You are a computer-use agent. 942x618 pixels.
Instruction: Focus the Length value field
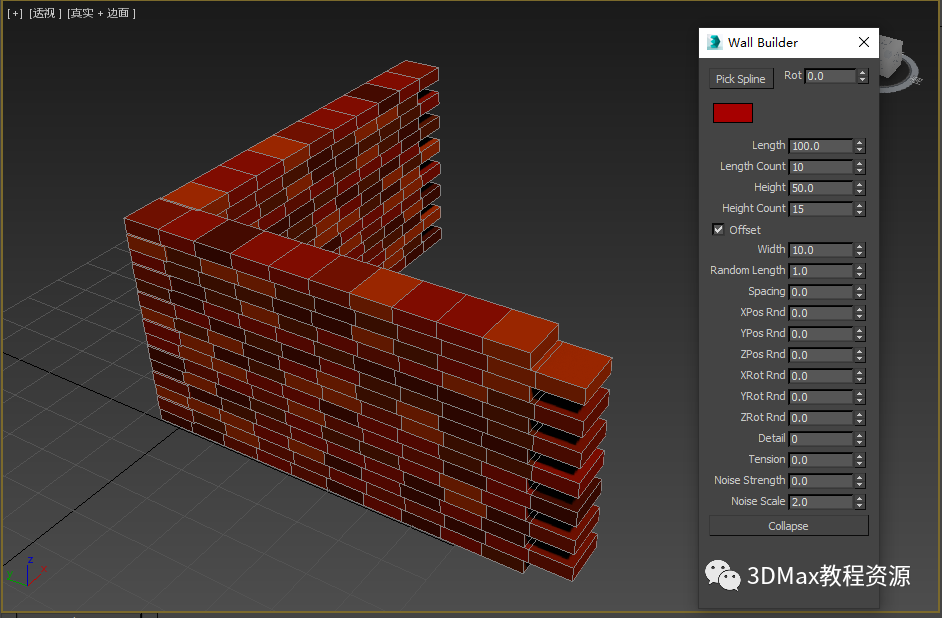[x=821, y=146]
